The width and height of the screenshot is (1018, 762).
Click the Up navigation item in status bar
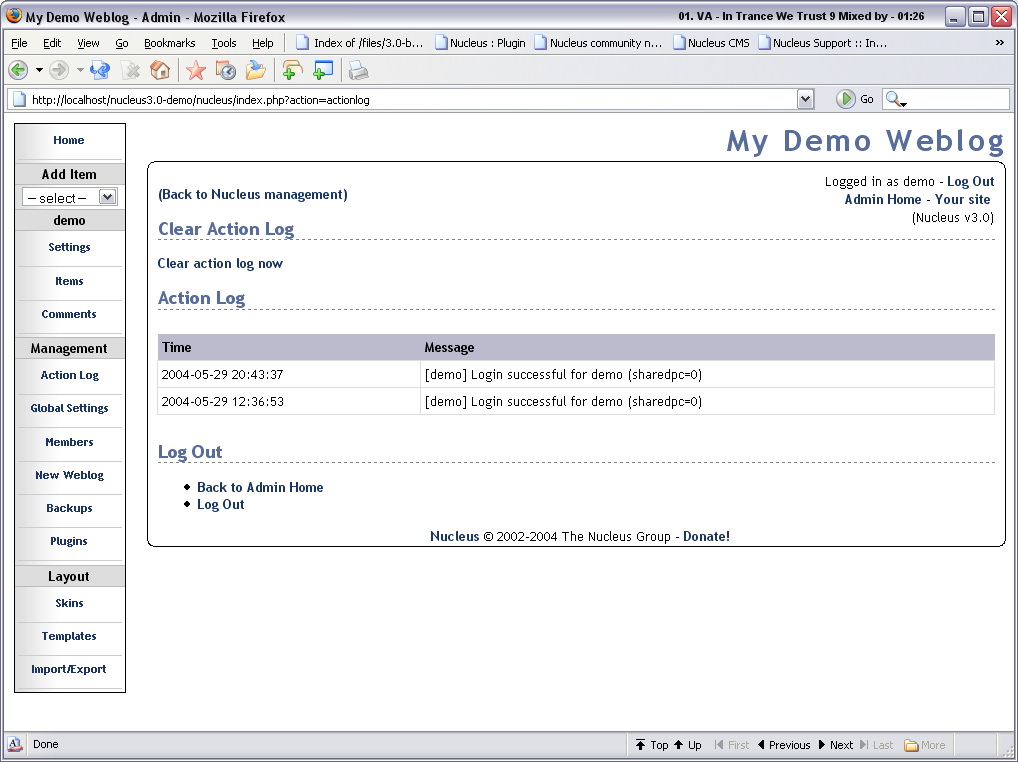tap(687, 744)
